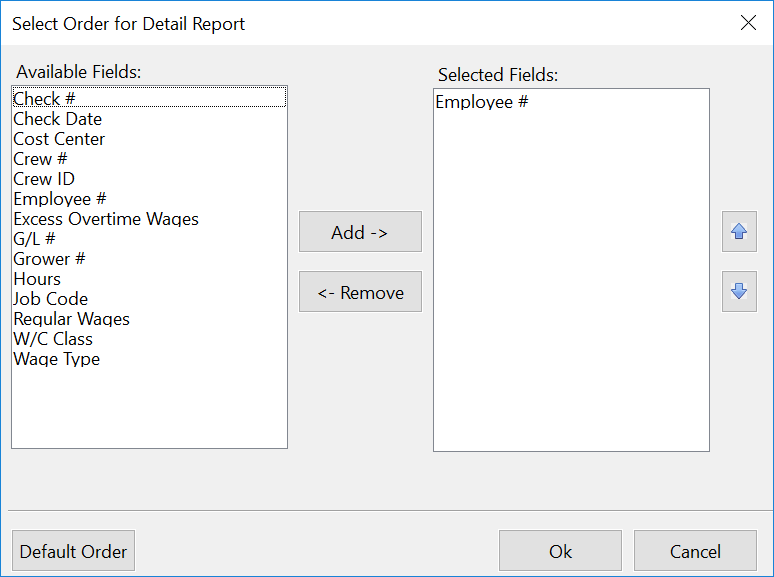The image size is (774, 577).
Task: Select Employee # in Selected Fields list
Action: coord(481,102)
